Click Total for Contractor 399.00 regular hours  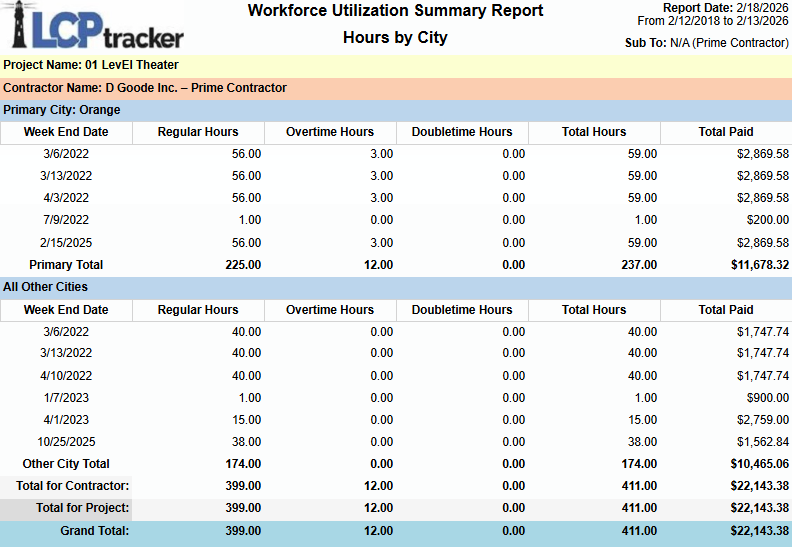[243, 486]
